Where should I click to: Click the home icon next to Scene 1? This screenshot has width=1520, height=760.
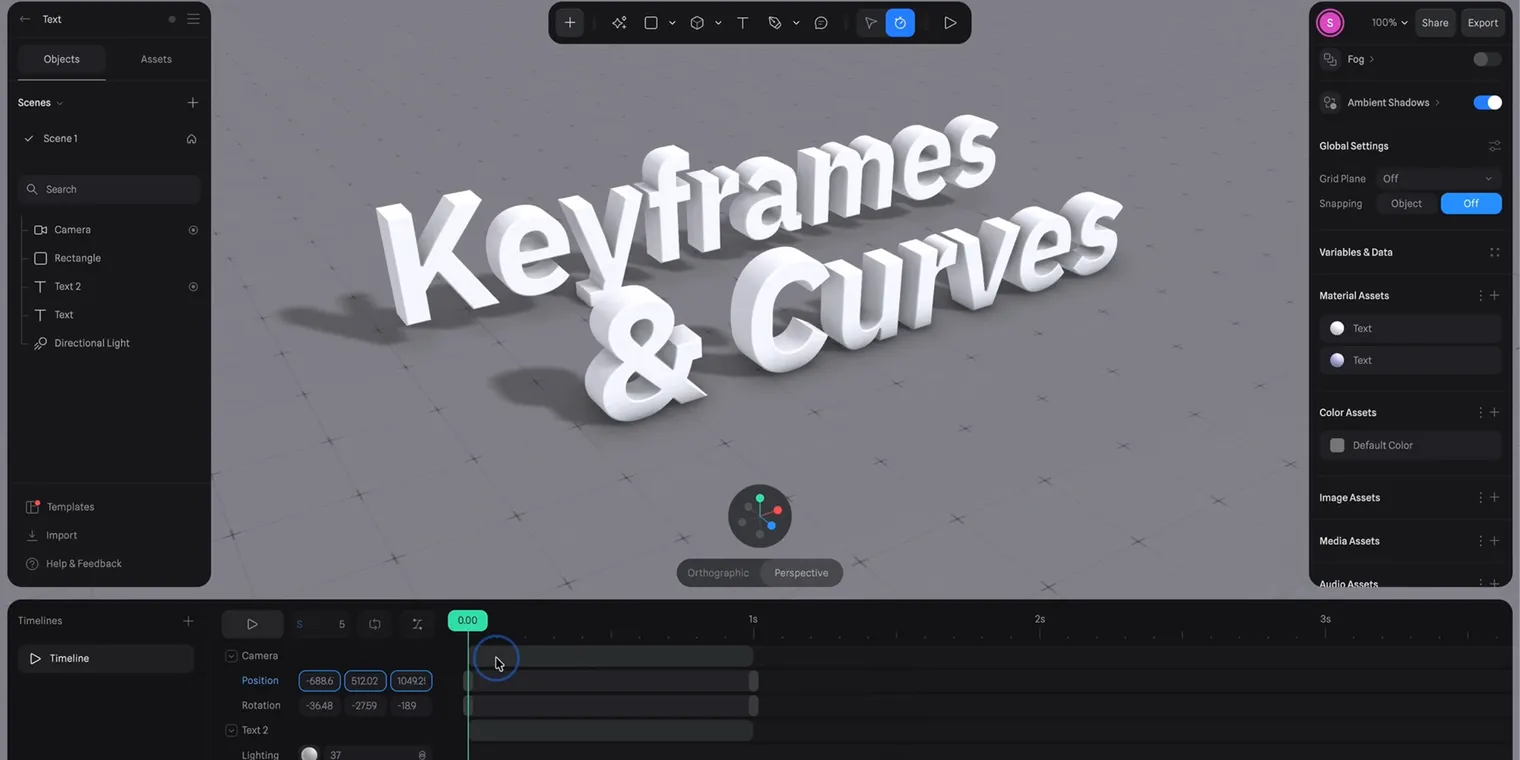190,139
